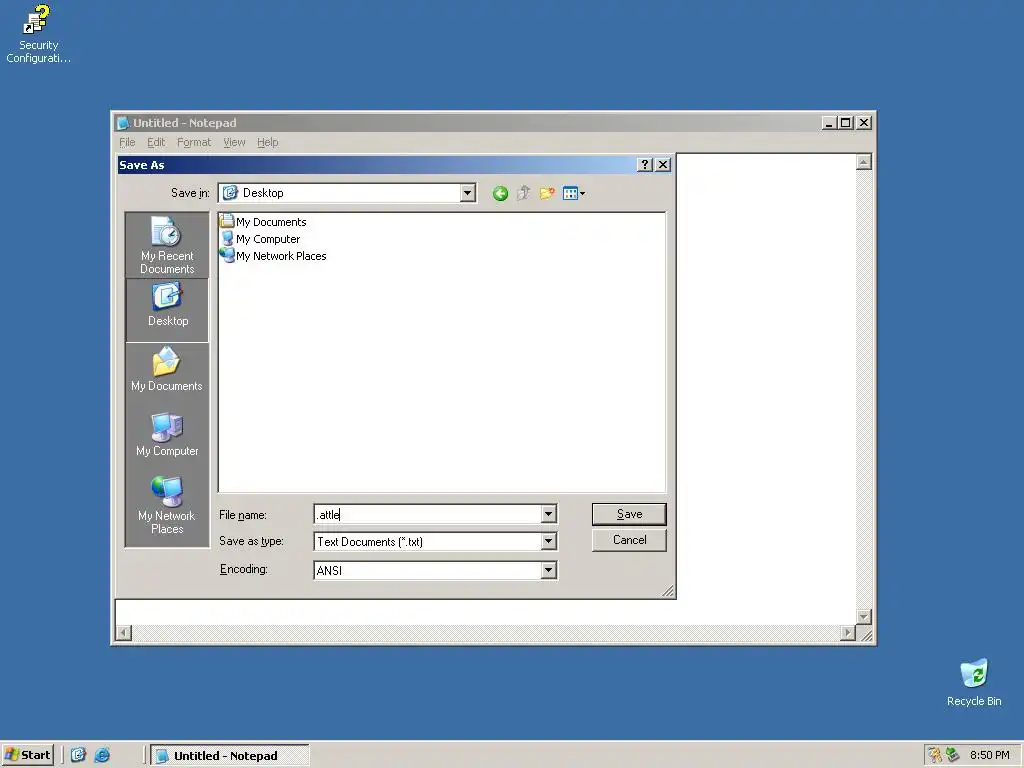Expand the Save as type dropdown
1024x768 pixels.
click(549, 541)
